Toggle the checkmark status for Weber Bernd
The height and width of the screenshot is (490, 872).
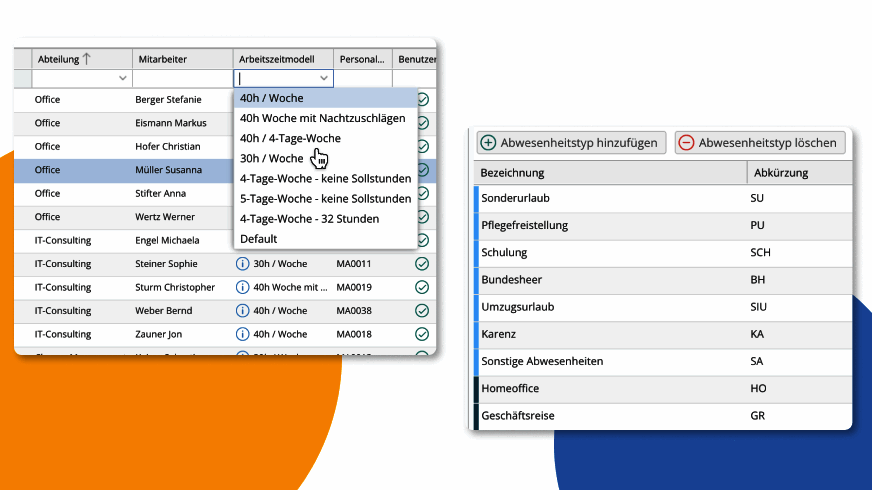422,310
